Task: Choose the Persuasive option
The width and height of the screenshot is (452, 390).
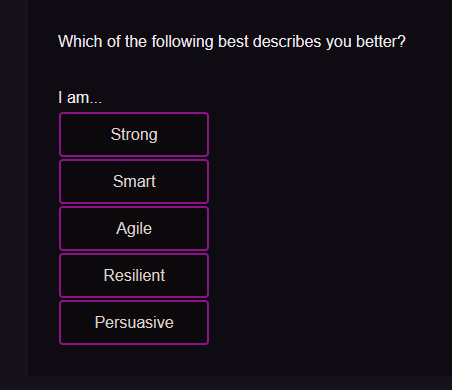Action: coord(134,322)
